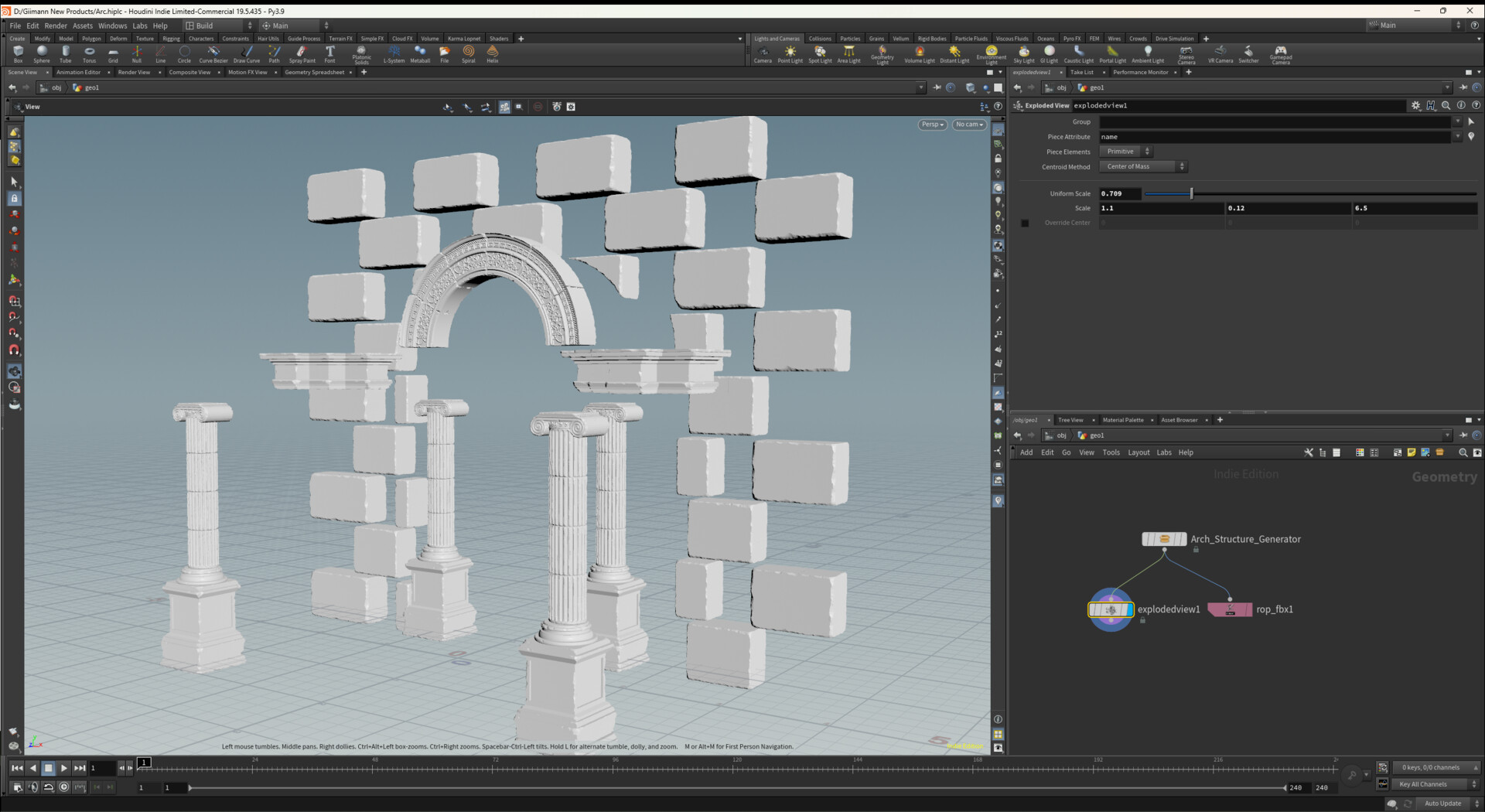Create a Spot Light from the shelf

point(819,54)
